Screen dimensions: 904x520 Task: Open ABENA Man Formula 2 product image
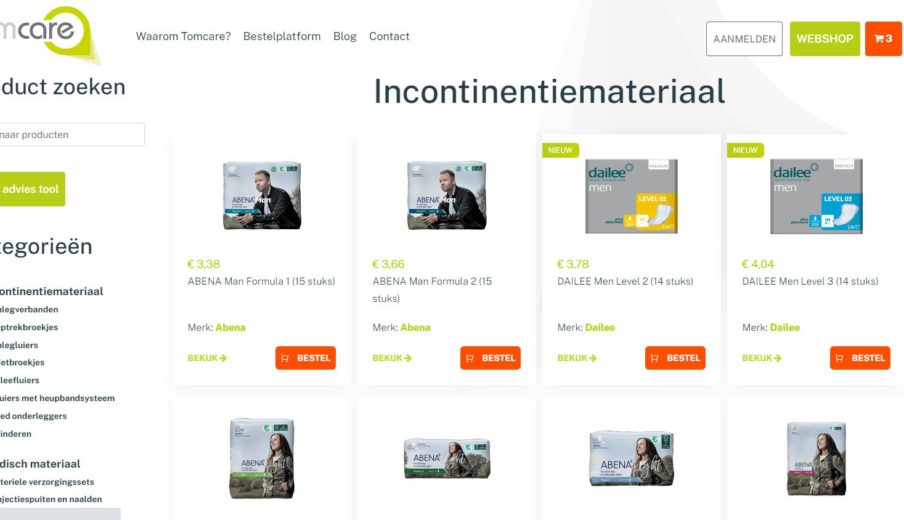click(447, 195)
